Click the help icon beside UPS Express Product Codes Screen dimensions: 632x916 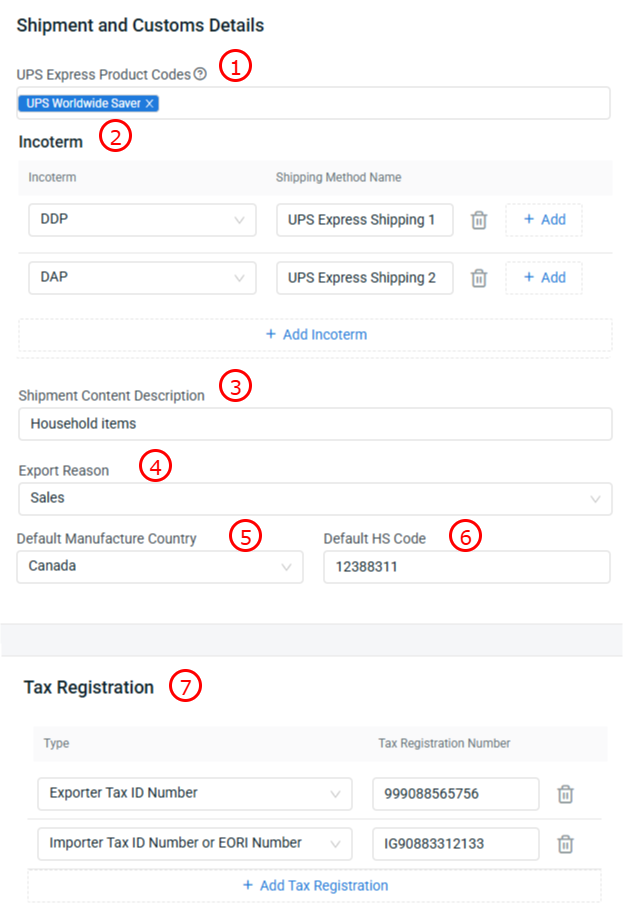coord(201,73)
